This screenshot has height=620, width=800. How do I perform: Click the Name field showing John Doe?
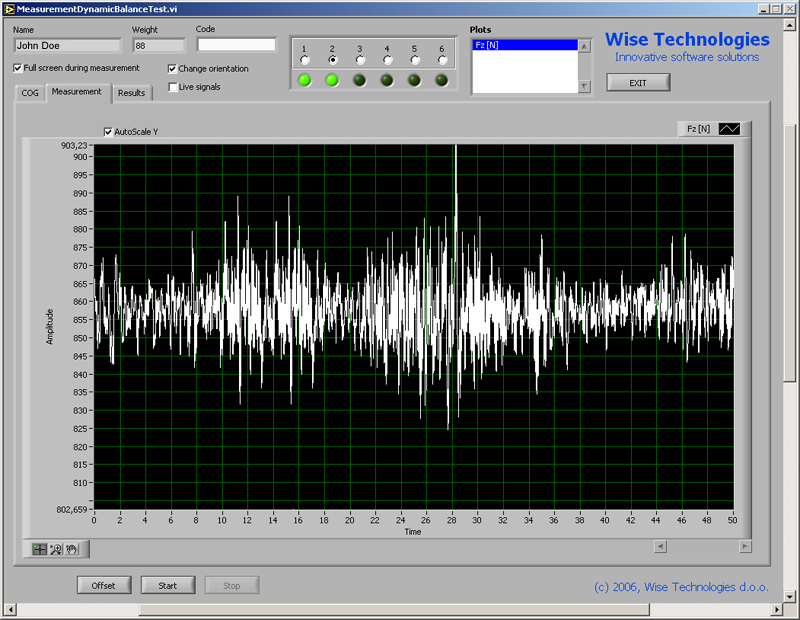click(67, 45)
